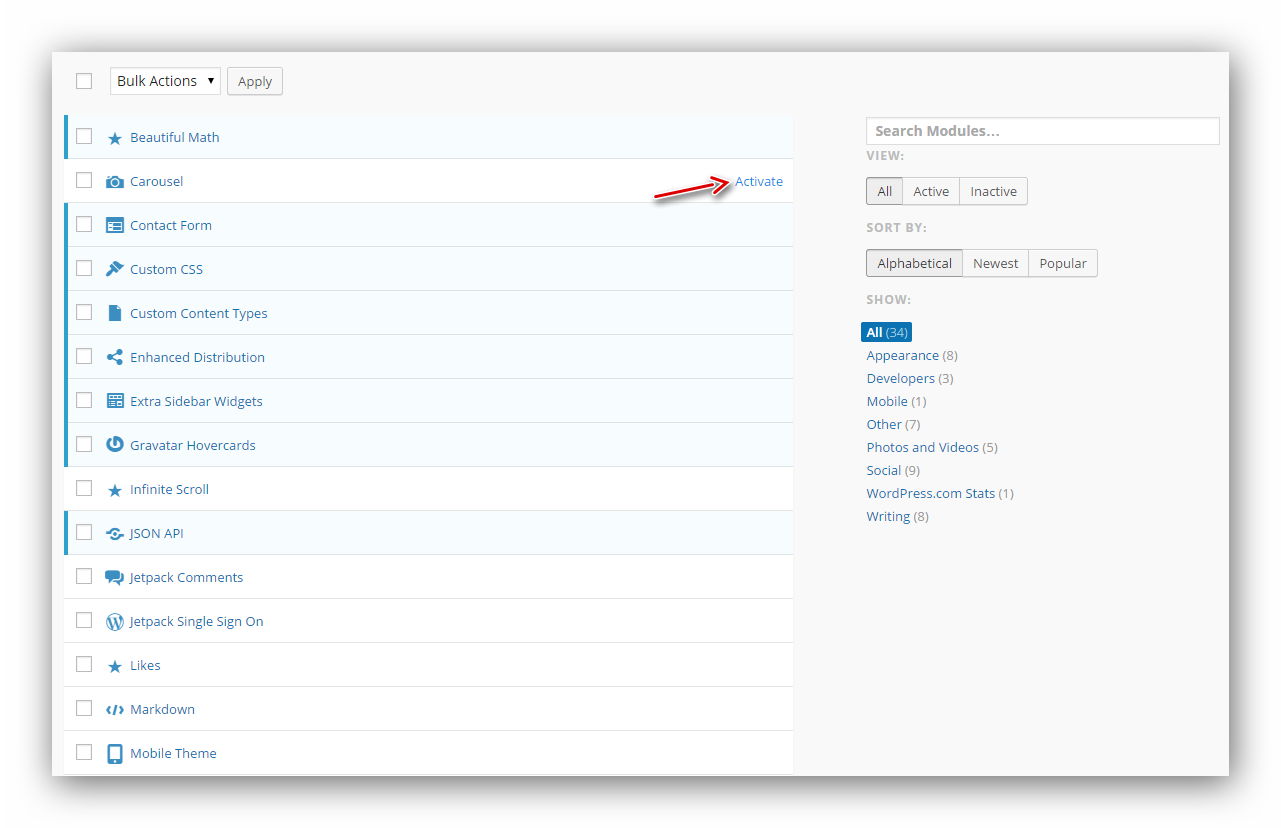The width and height of the screenshot is (1281, 828).
Task: Tick the Custom CSS checkbox
Action: [84, 268]
